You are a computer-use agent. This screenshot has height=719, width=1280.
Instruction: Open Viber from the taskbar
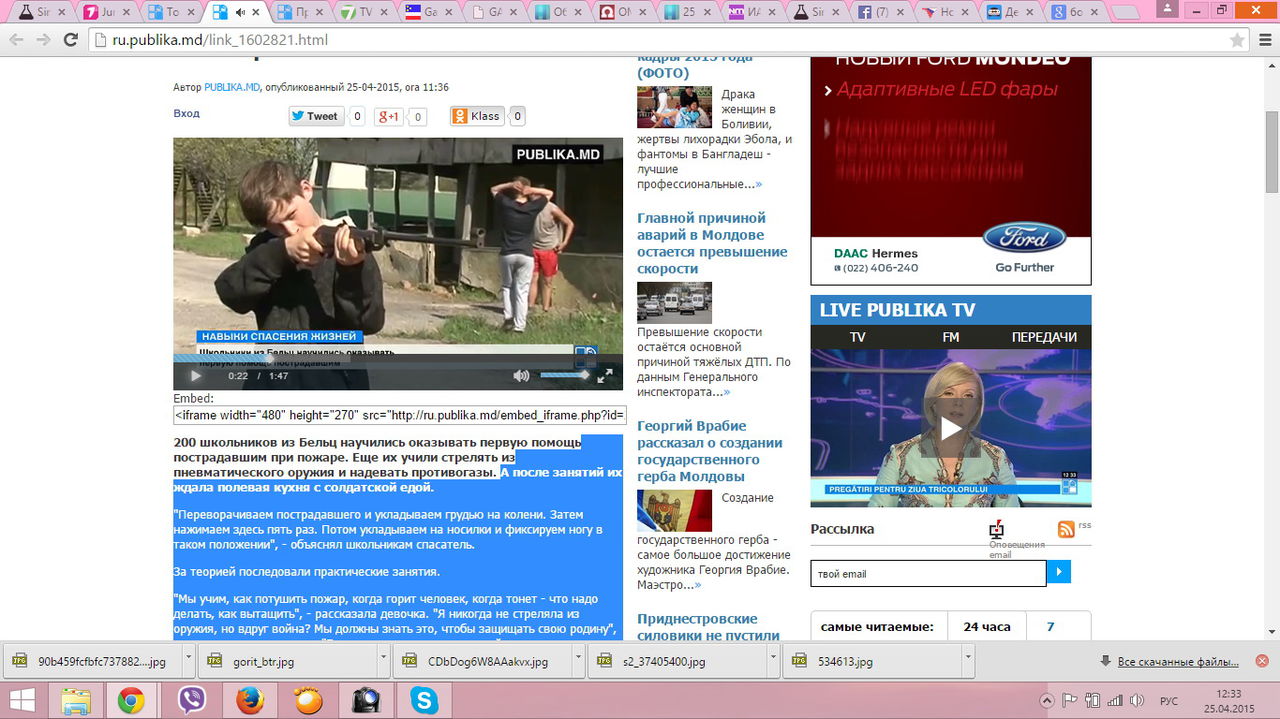[x=192, y=700]
